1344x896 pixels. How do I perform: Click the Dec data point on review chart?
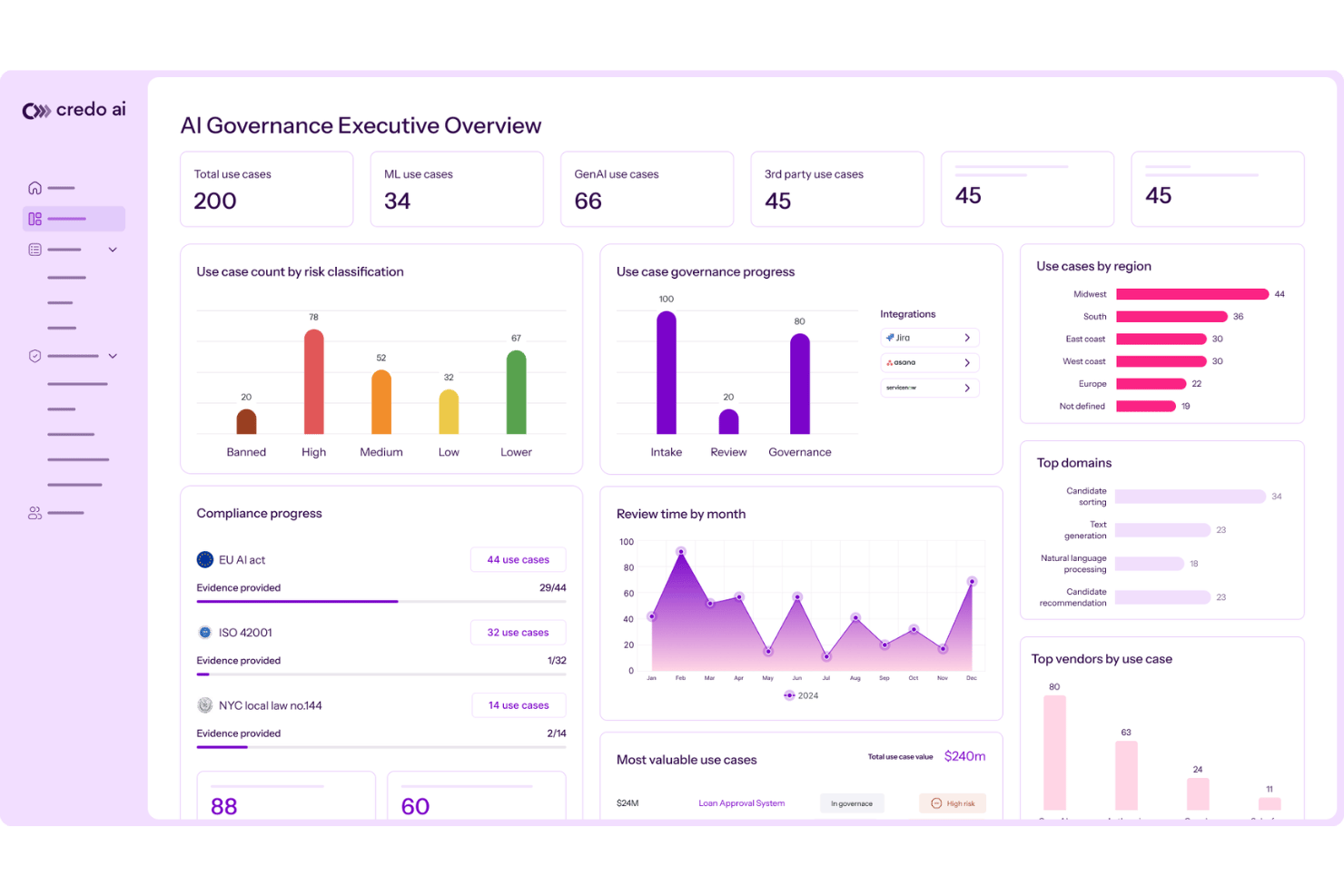[972, 581]
